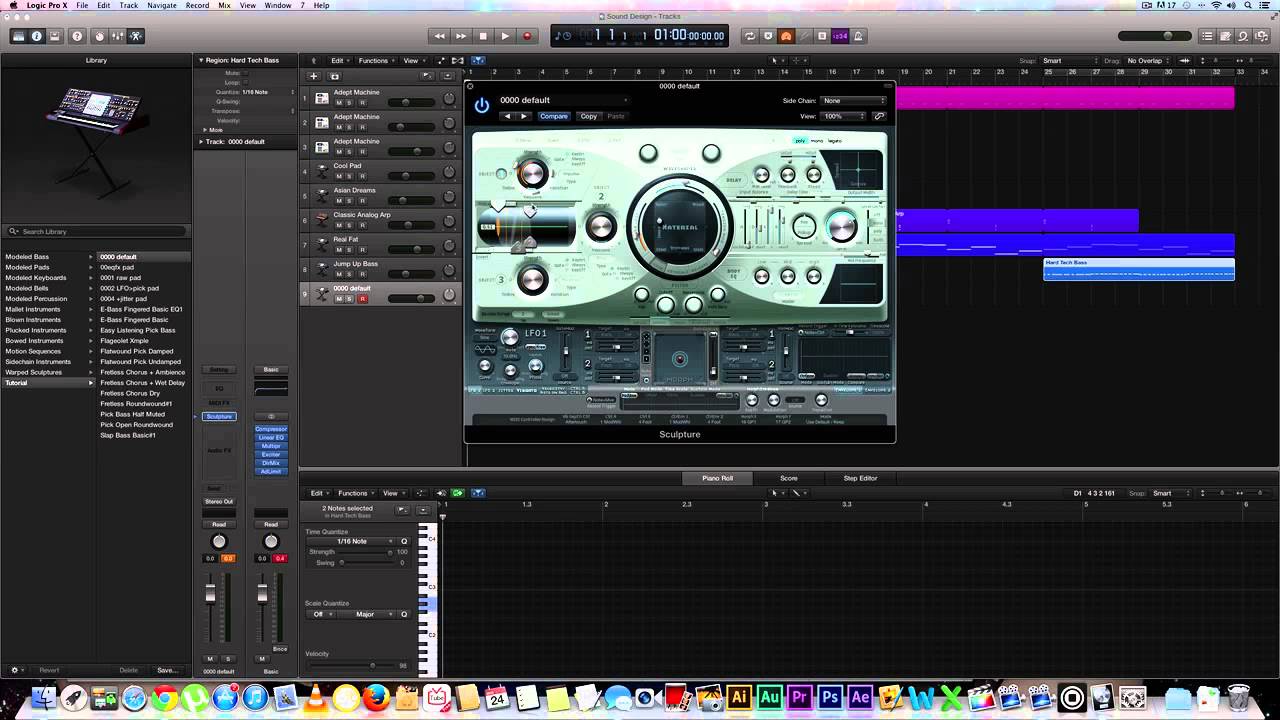Screen dimensions: 1280x720
Task: Toggle Sculpture plugin power button
Action: [482, 105]
